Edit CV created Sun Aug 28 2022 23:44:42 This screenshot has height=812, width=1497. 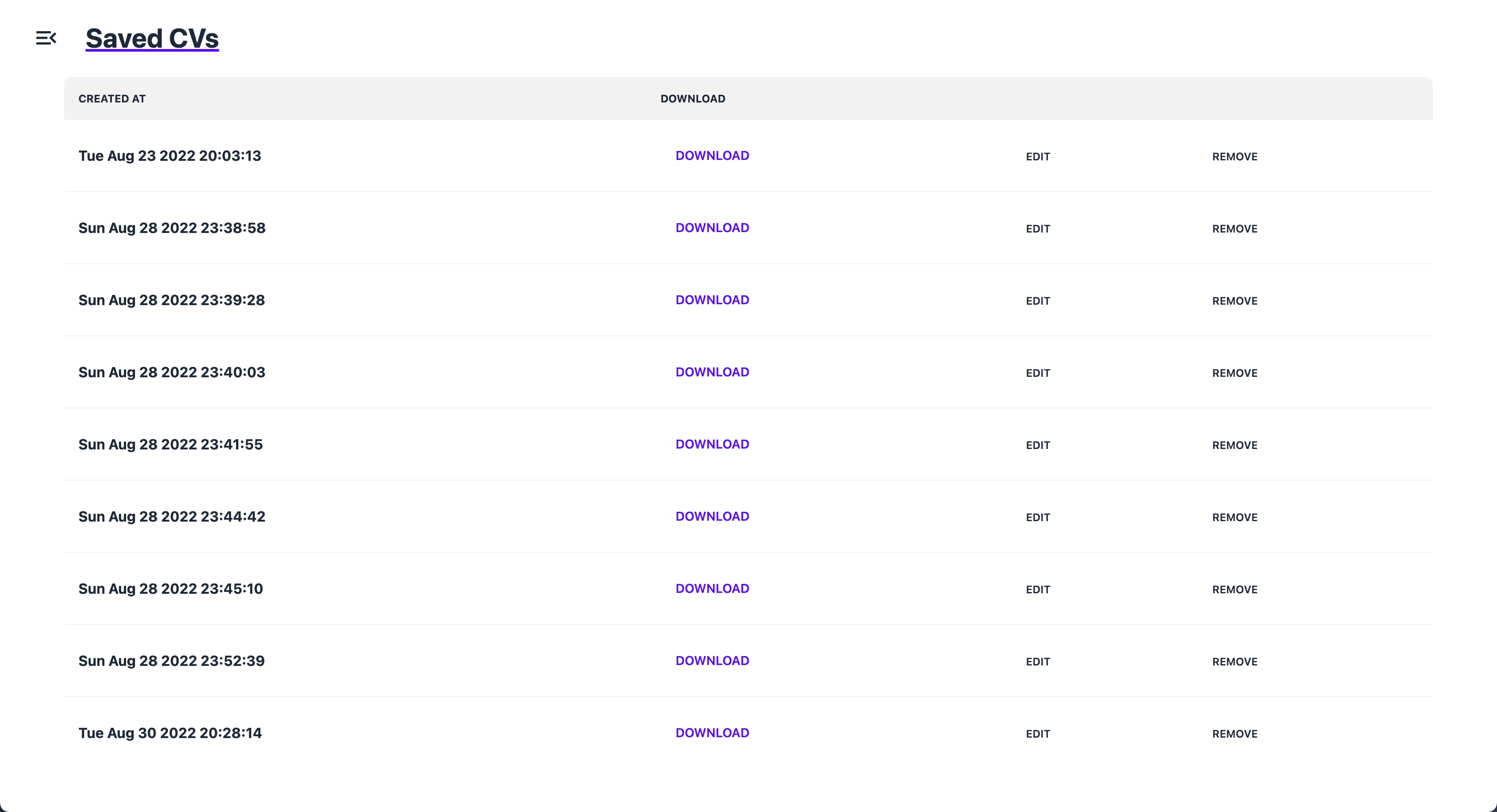pos(1037,517)
